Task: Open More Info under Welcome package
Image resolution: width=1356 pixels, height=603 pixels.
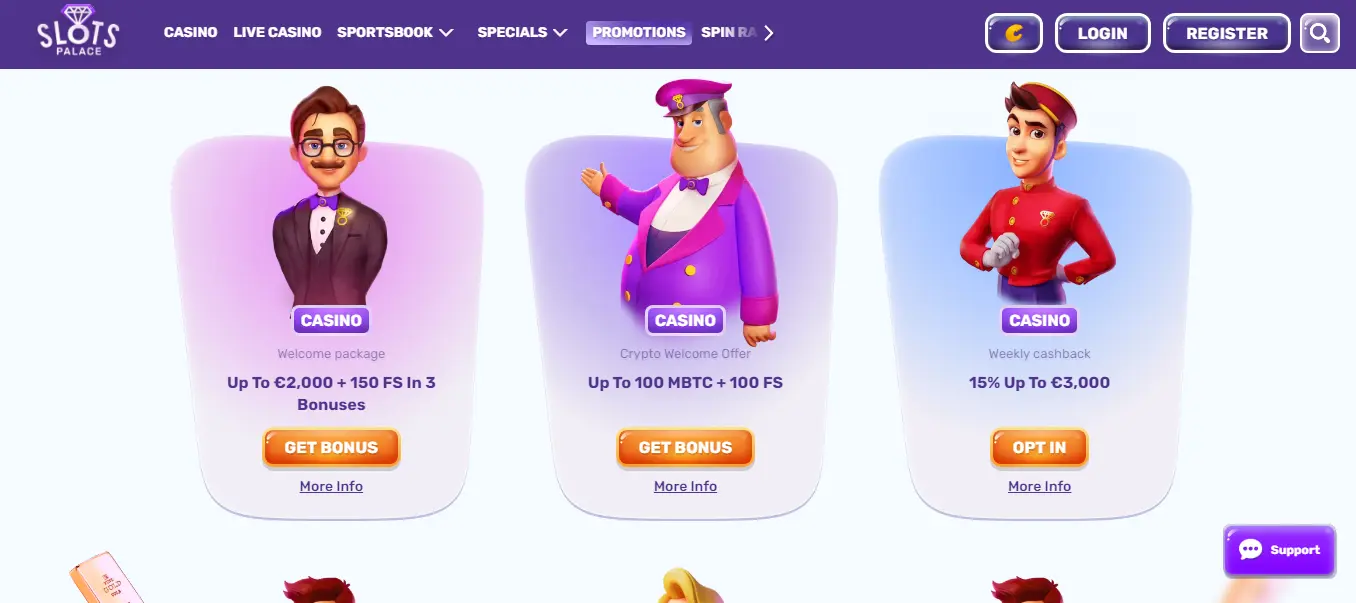Action: (331, 486)
